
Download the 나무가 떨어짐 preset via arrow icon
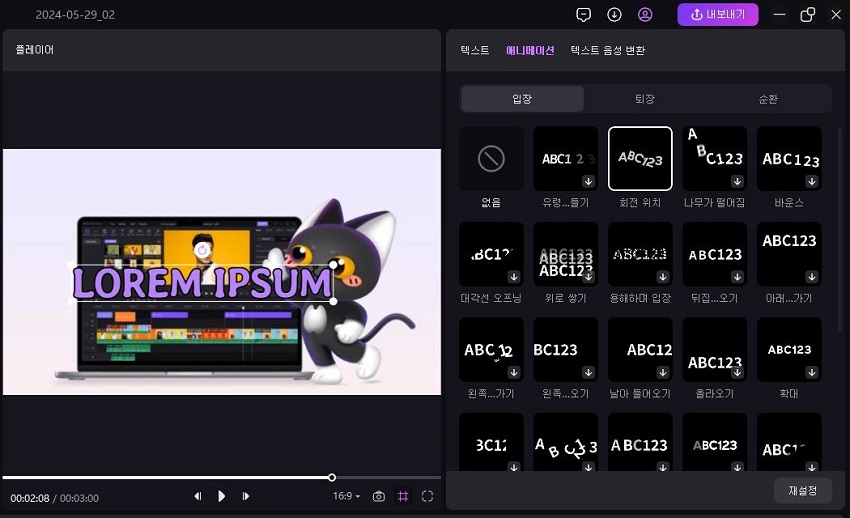click(x=737, y=181)
